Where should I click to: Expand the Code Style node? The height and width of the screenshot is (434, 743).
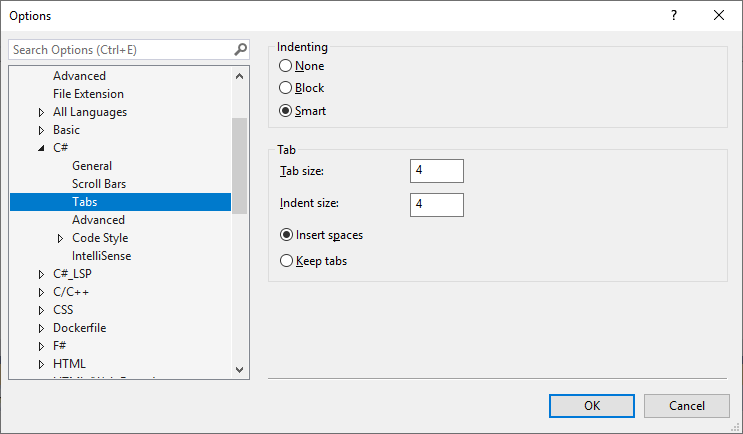[x=60, y=238]
